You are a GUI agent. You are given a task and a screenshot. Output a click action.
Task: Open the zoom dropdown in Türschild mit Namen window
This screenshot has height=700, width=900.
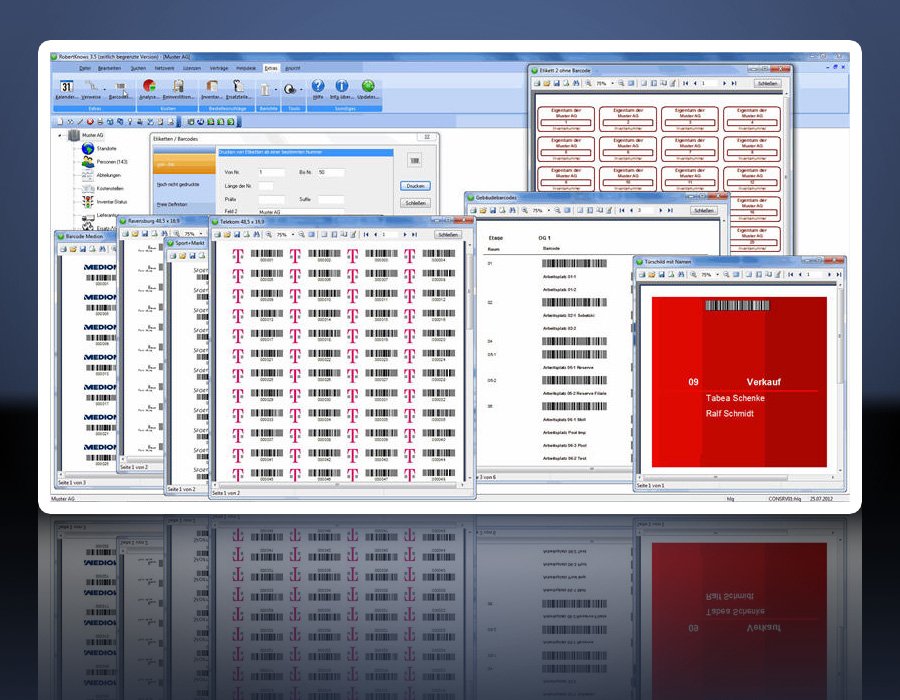717,275
